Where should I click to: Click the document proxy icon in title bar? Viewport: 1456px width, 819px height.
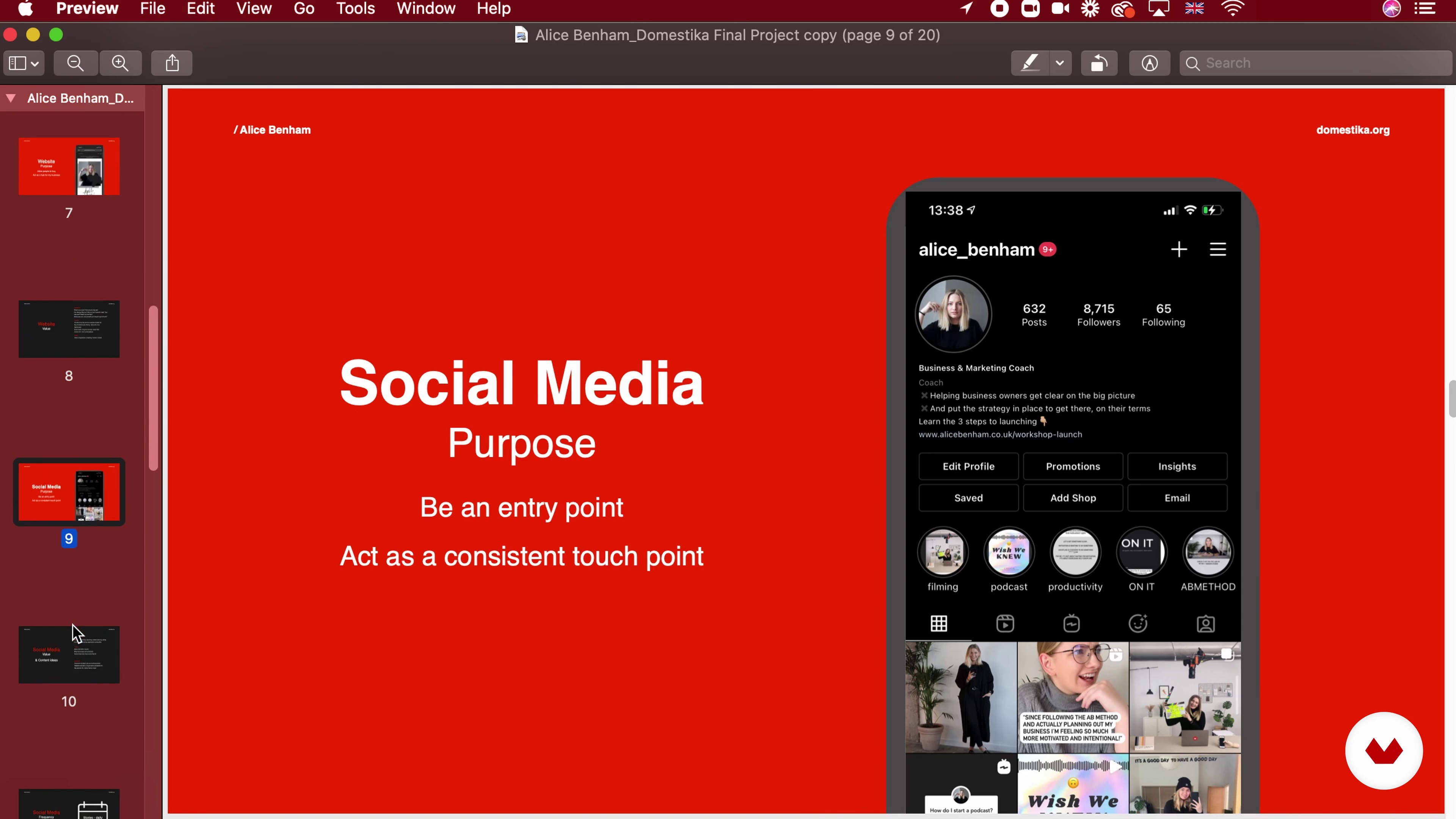[521, 35]
